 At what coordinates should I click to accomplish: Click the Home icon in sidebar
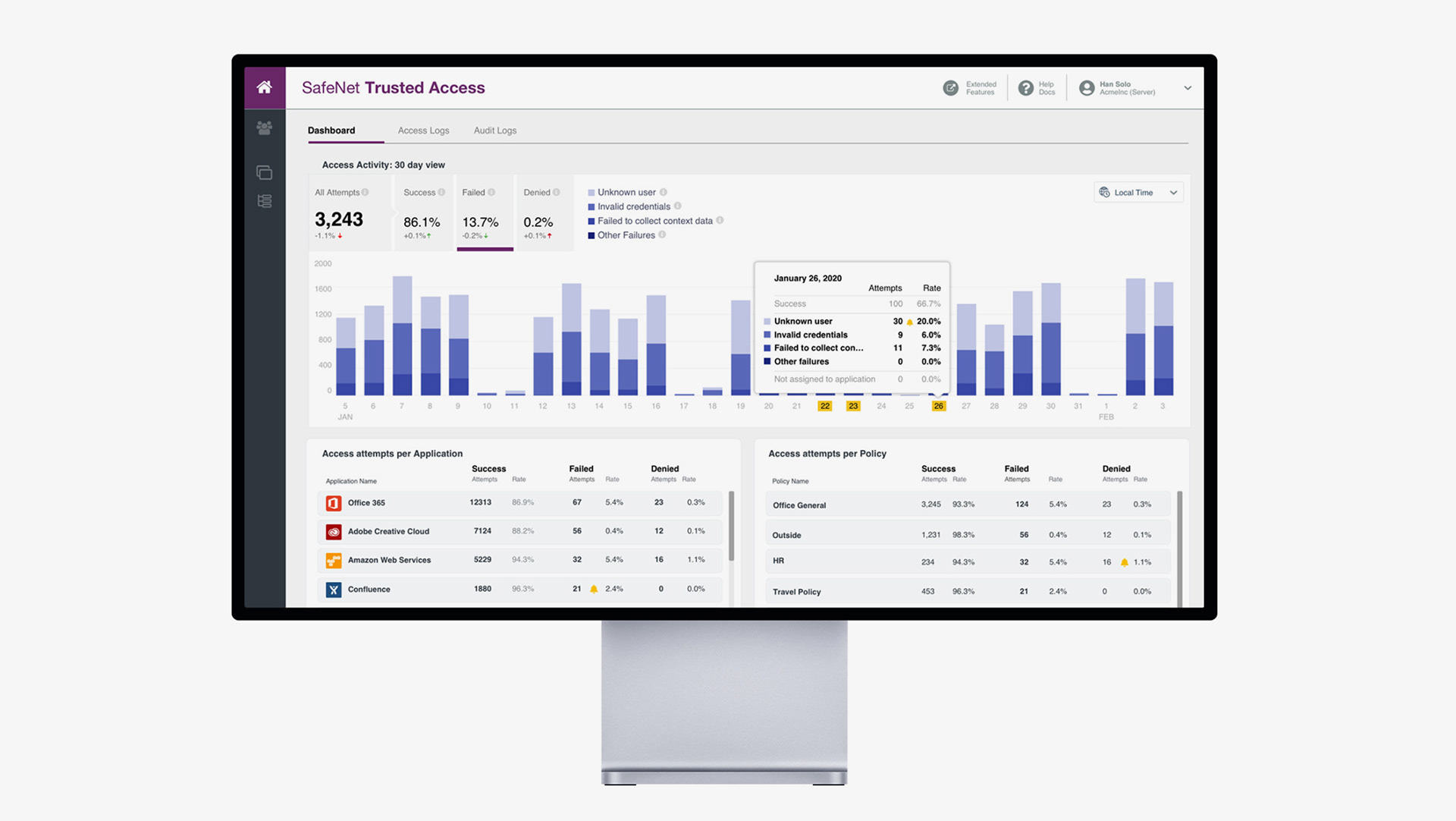264,87
